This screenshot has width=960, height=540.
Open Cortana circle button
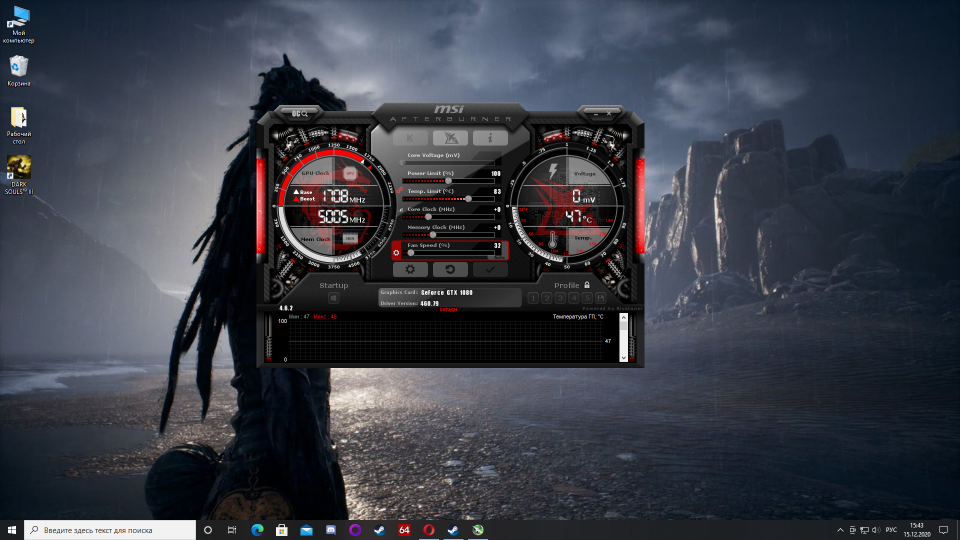(208, 530)
